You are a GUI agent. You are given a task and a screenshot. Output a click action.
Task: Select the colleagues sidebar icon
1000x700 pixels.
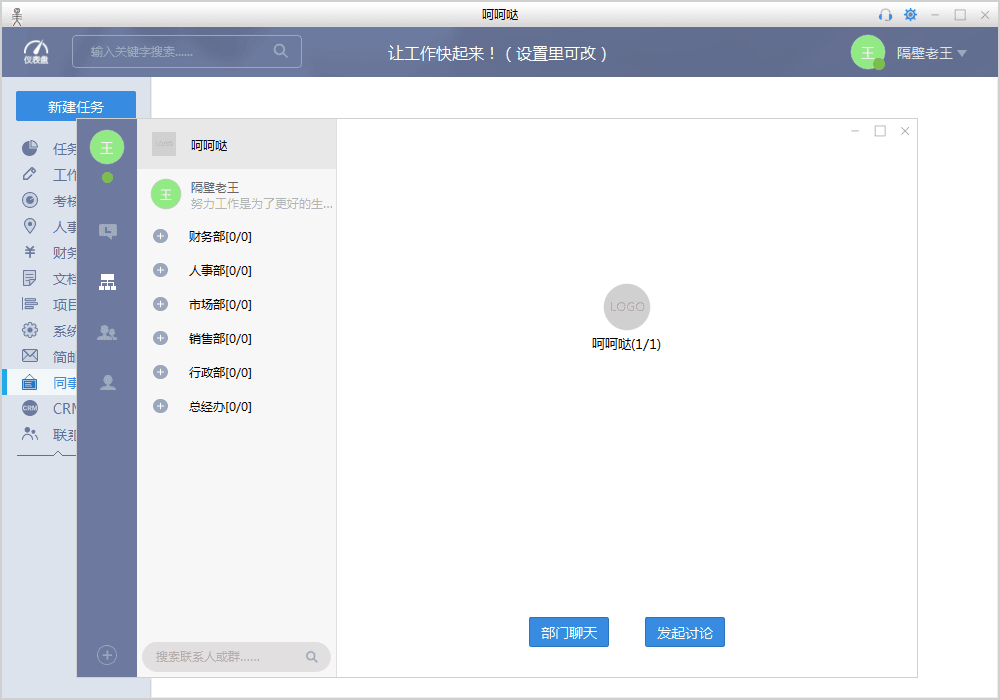tap(29, 382)
